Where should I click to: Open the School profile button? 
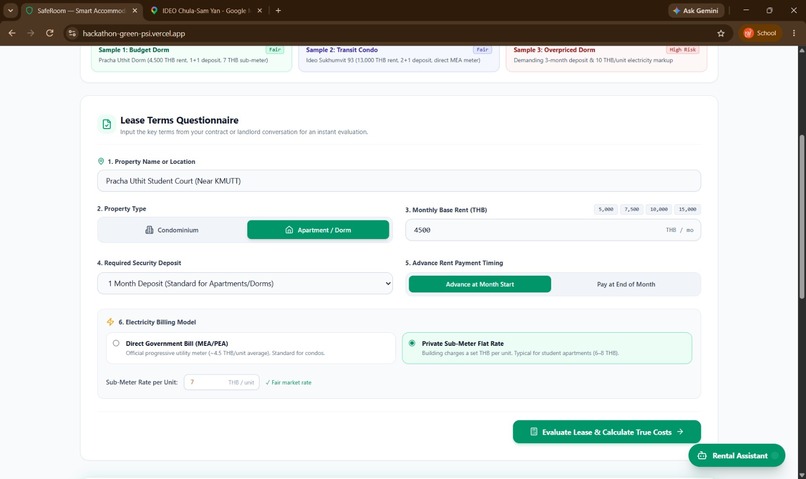[760, 33]
